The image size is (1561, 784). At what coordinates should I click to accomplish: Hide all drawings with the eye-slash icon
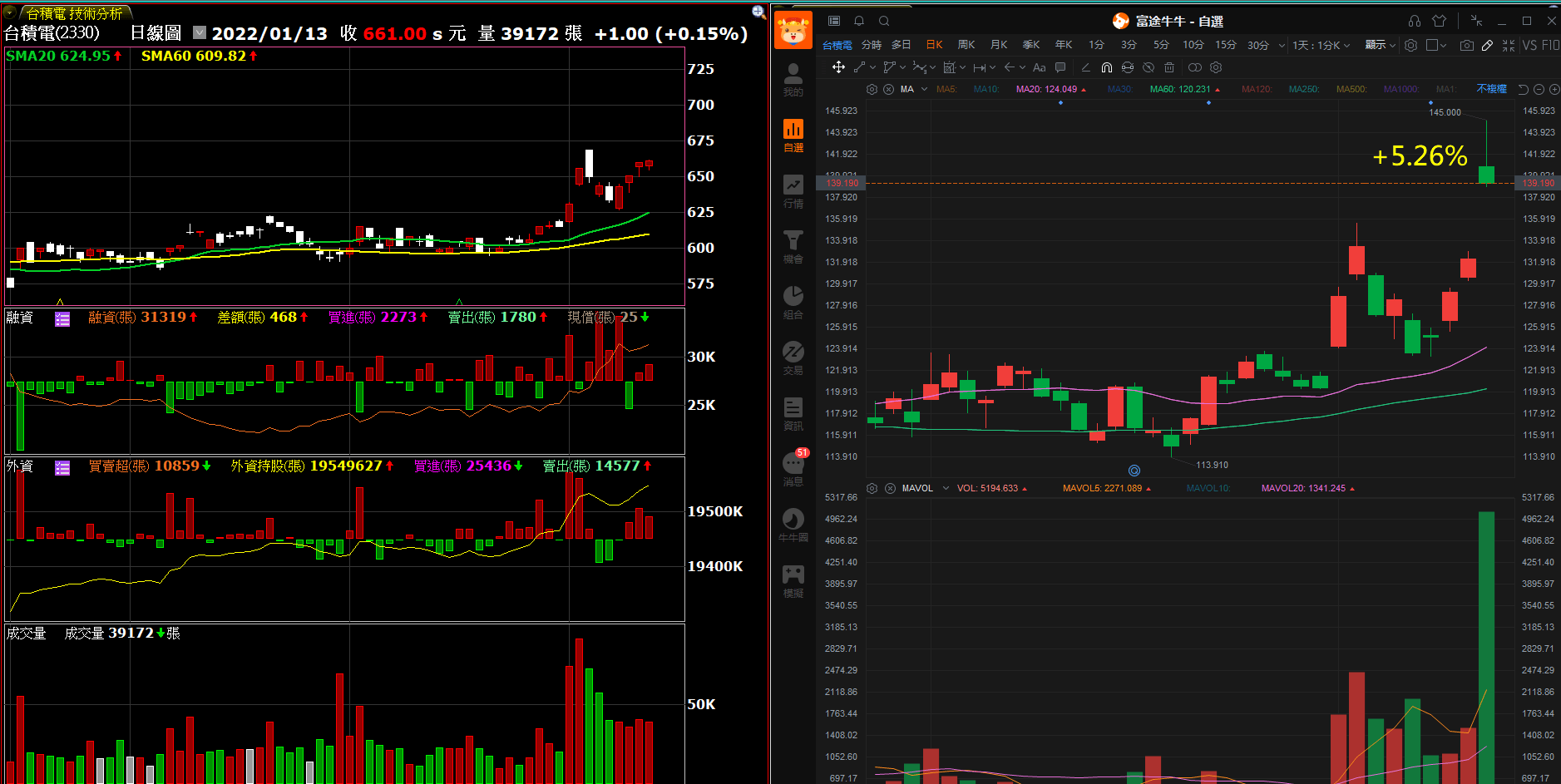(1149, 67)
